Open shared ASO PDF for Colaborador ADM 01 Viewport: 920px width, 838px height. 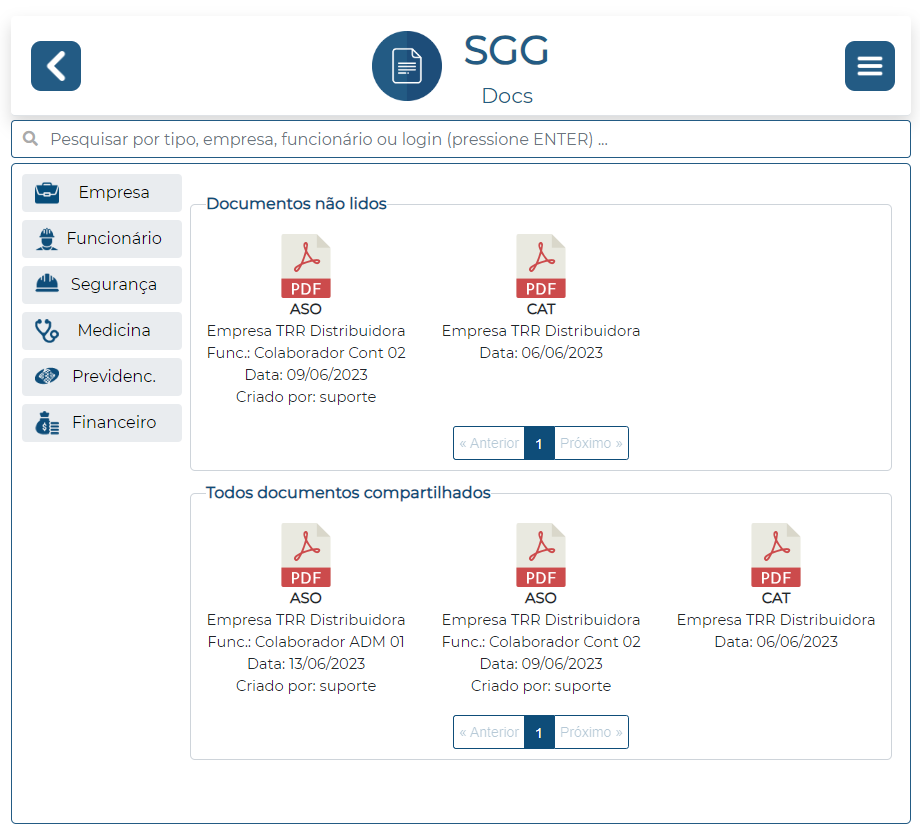click(x=306, y=556)
